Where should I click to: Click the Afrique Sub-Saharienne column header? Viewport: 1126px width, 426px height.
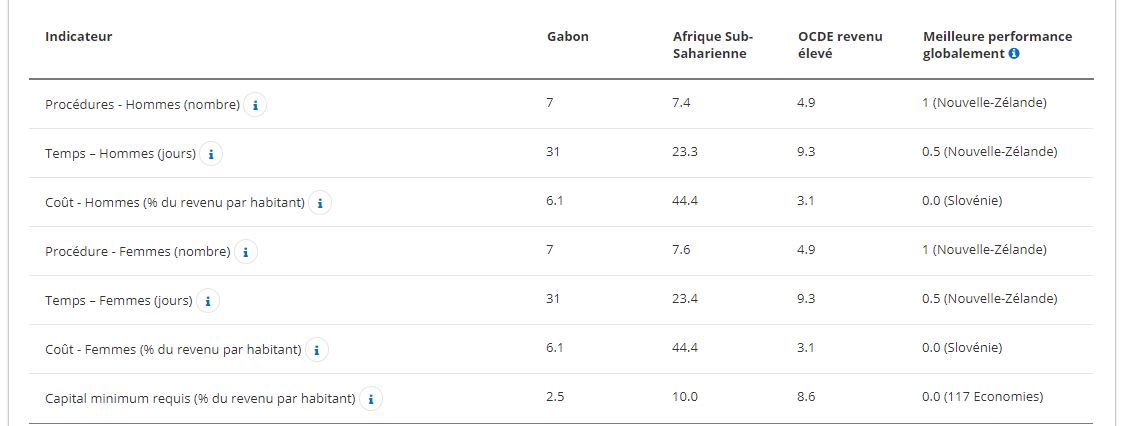pos(712,45)
